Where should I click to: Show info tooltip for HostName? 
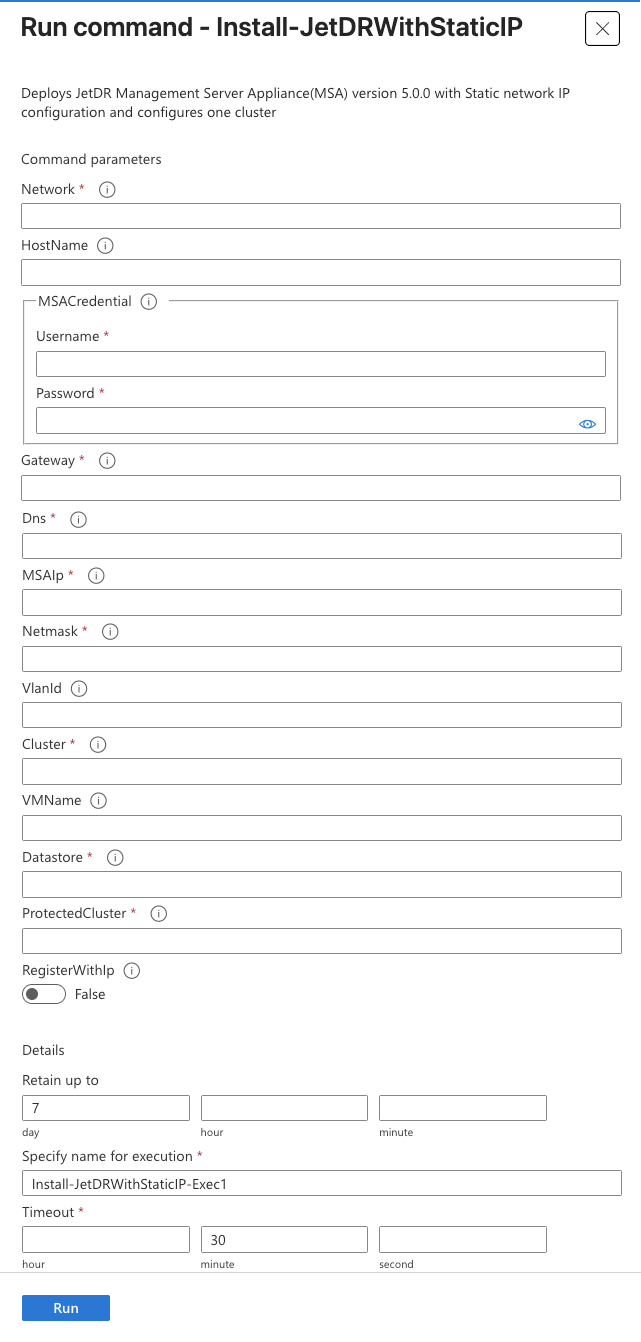(105, 245)
